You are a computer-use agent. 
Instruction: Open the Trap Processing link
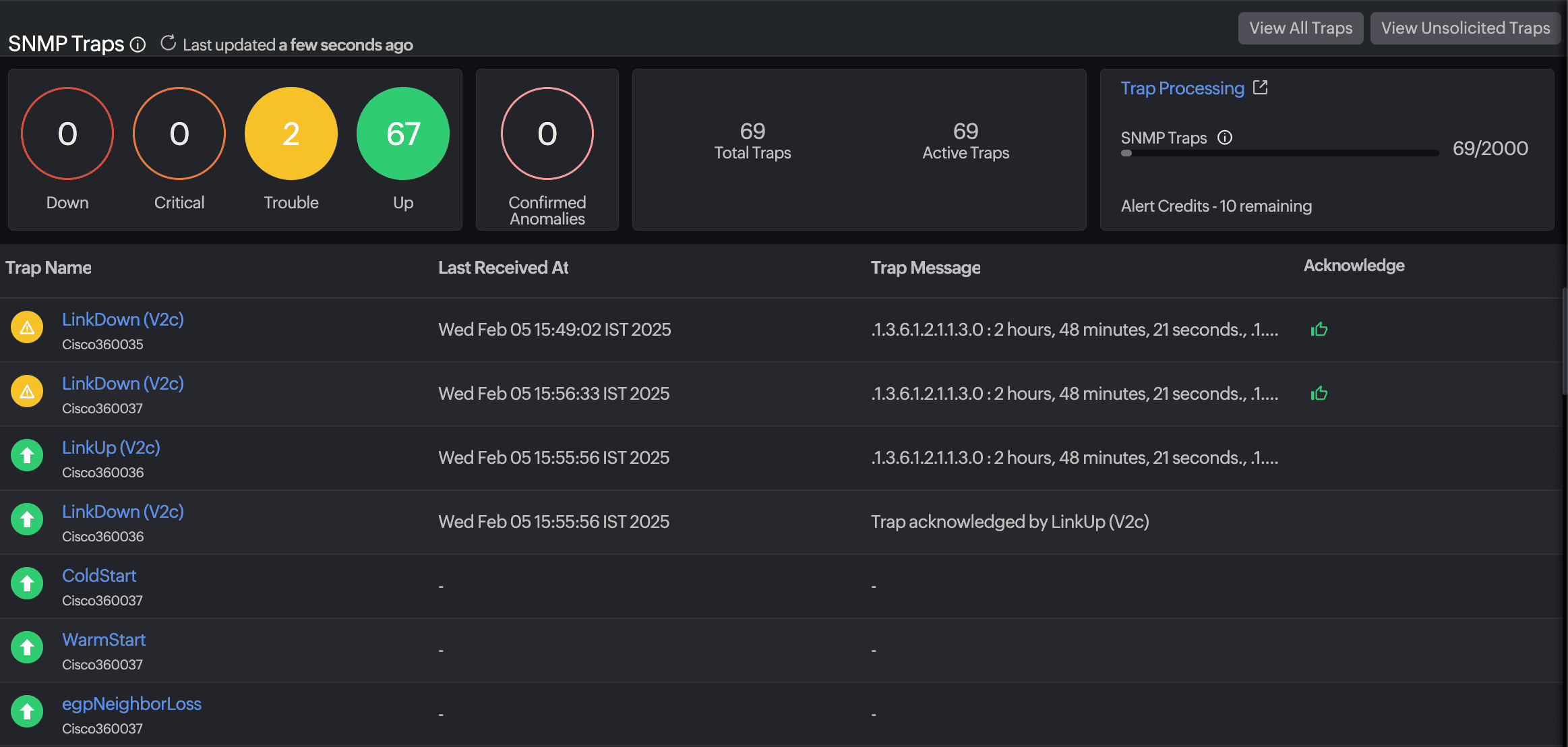click(1182, 88)
